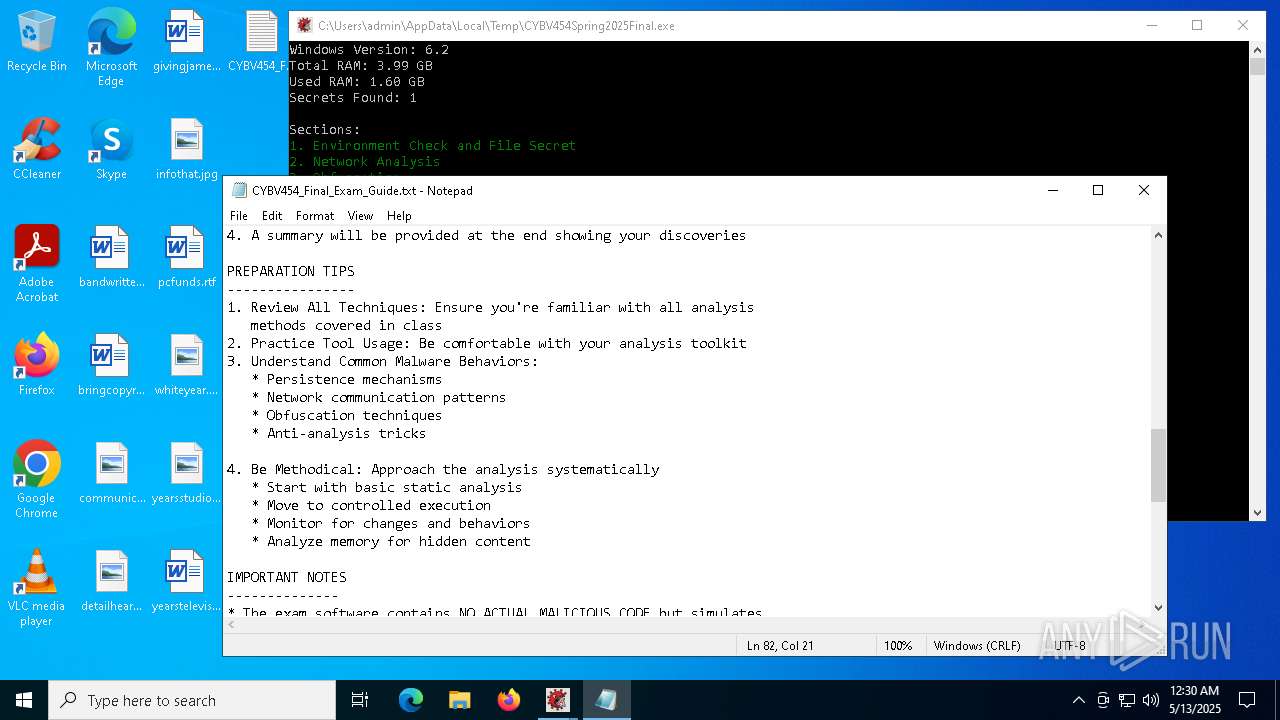1280x720 pixels.
Task: Select communic image file icon
Action: tap(111, 474)
